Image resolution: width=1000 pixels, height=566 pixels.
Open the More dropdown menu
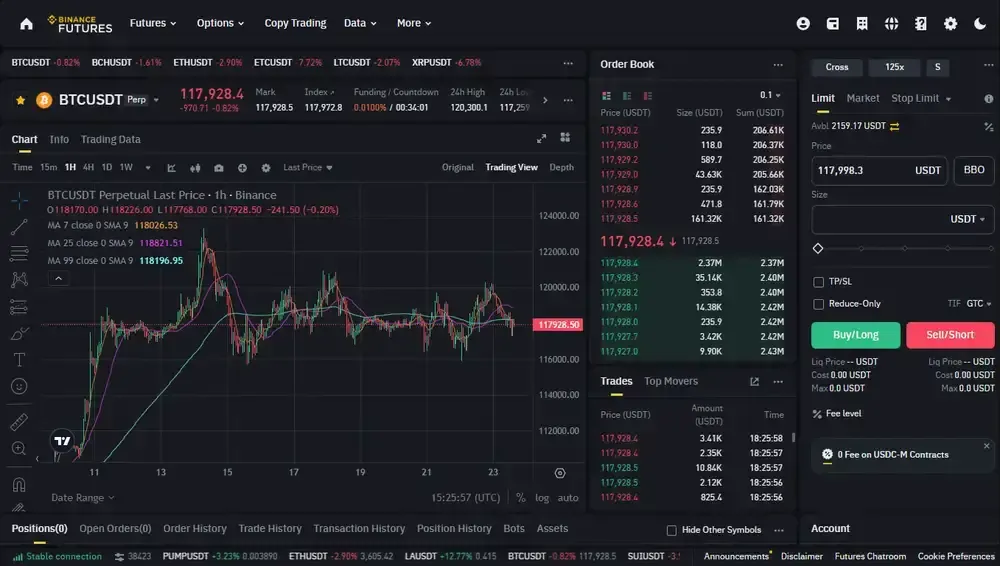pos(414,23)
